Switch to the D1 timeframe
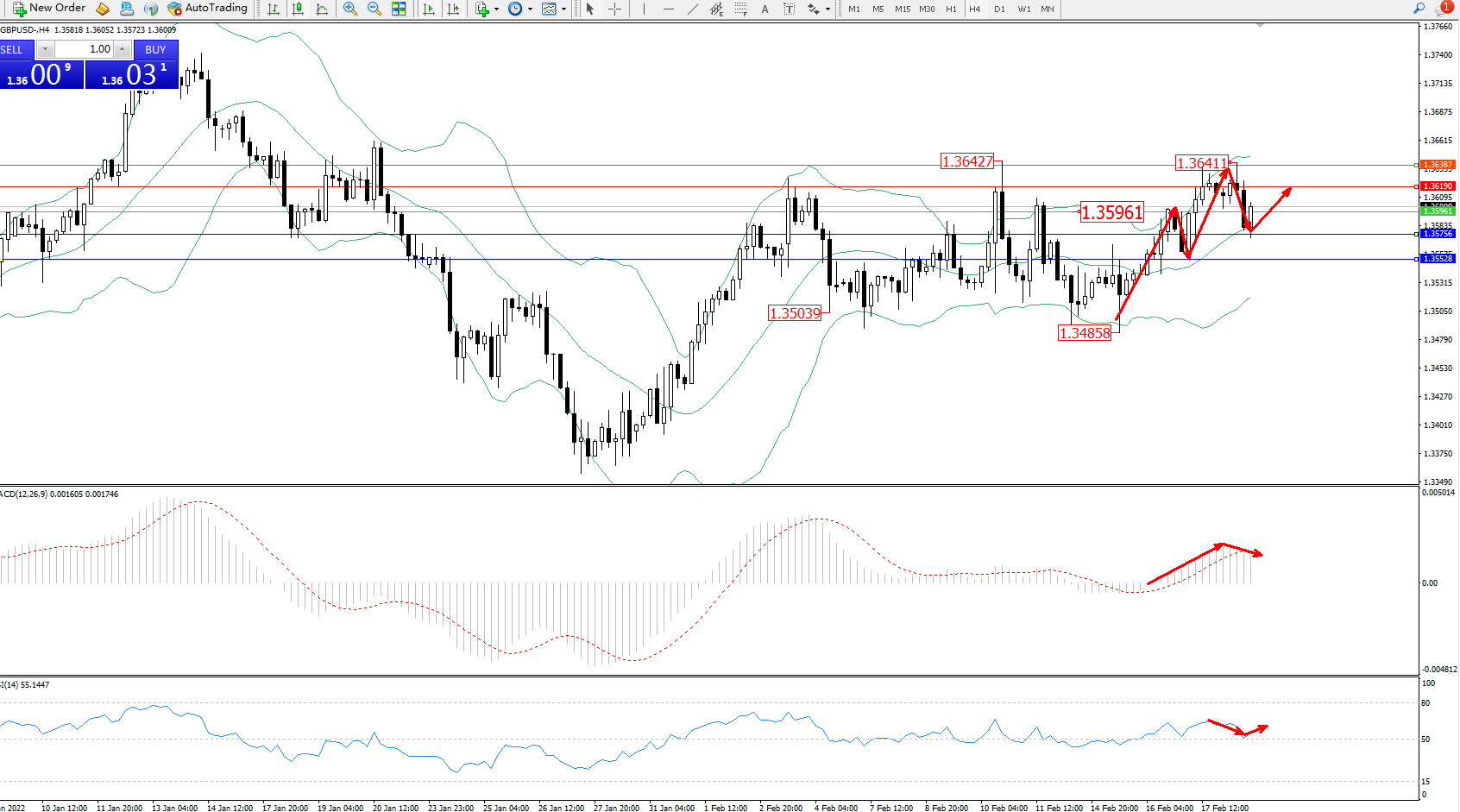Screen dimensions: 1460x812 pyautogui.click(x=999, y=9)
